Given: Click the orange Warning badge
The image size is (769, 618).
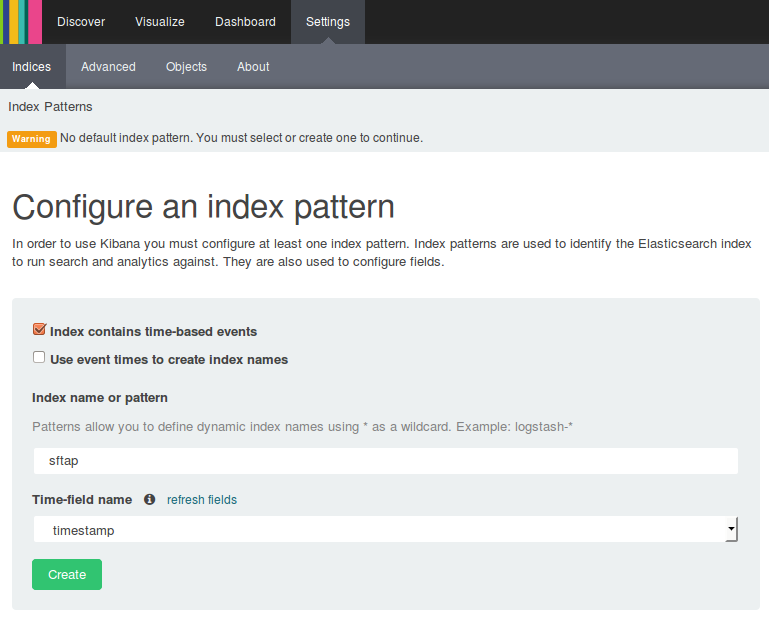Looking at the screenshot, I should coord(31,139).
